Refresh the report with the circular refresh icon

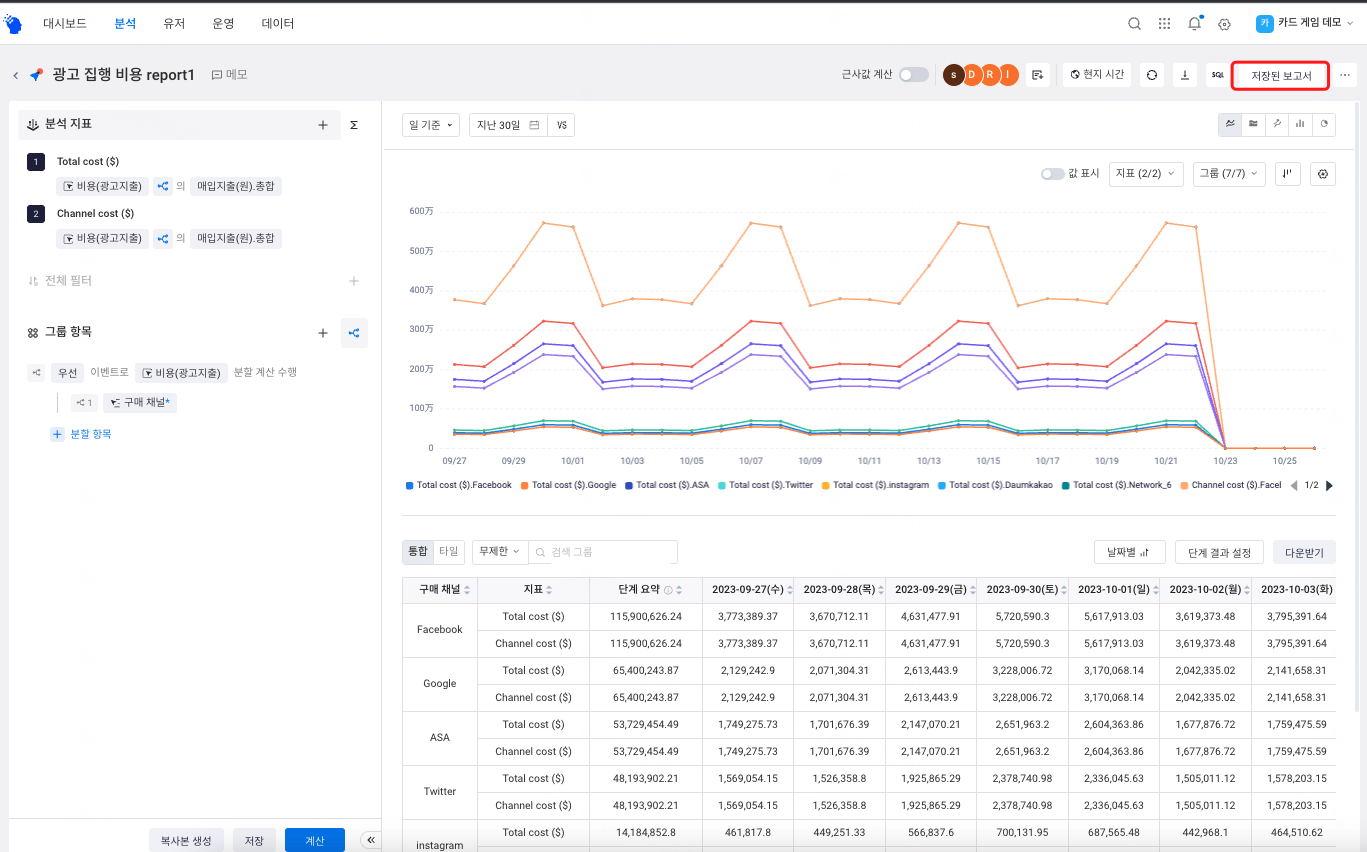click(x=1152, y=75)
